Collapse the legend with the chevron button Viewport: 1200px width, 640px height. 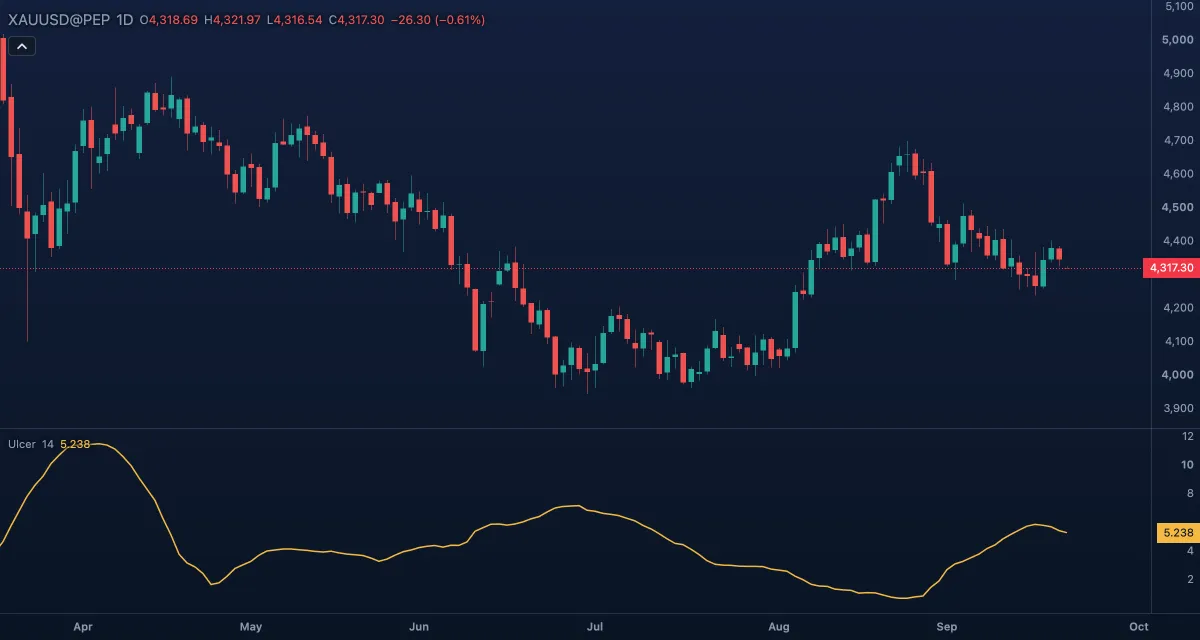coord(22,45)
